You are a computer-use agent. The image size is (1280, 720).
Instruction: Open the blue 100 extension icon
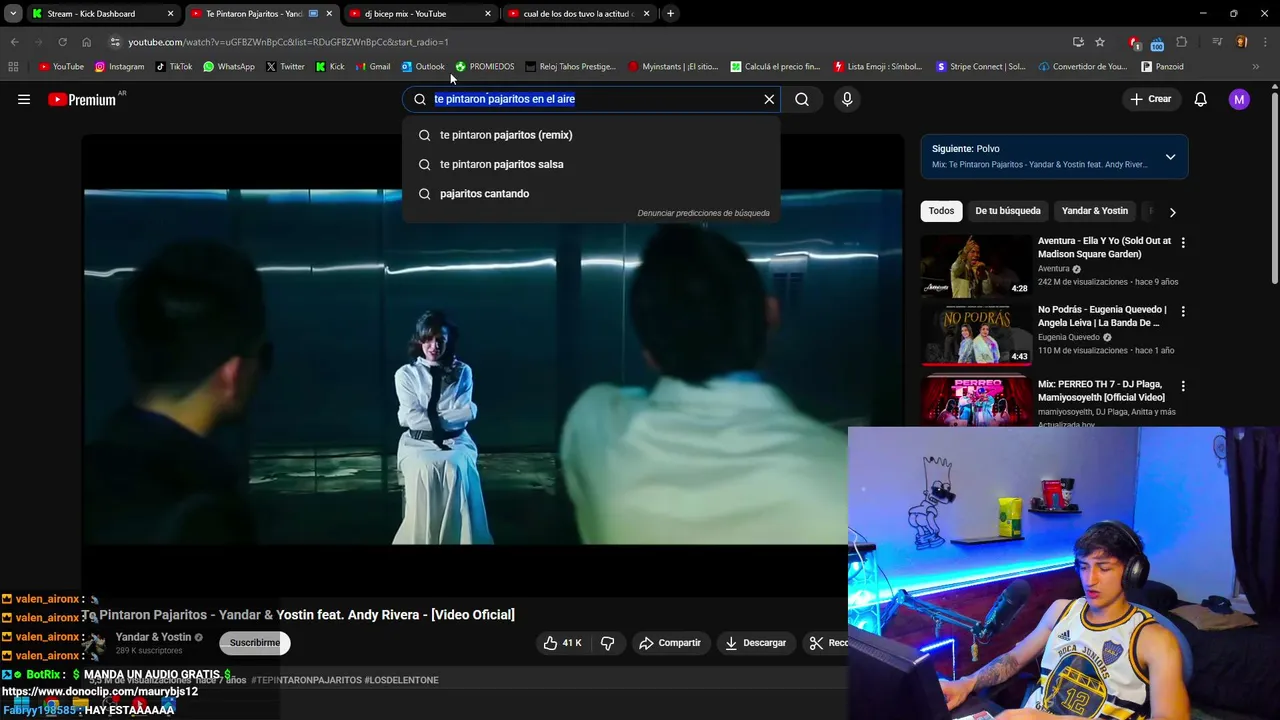point(1157,43)
